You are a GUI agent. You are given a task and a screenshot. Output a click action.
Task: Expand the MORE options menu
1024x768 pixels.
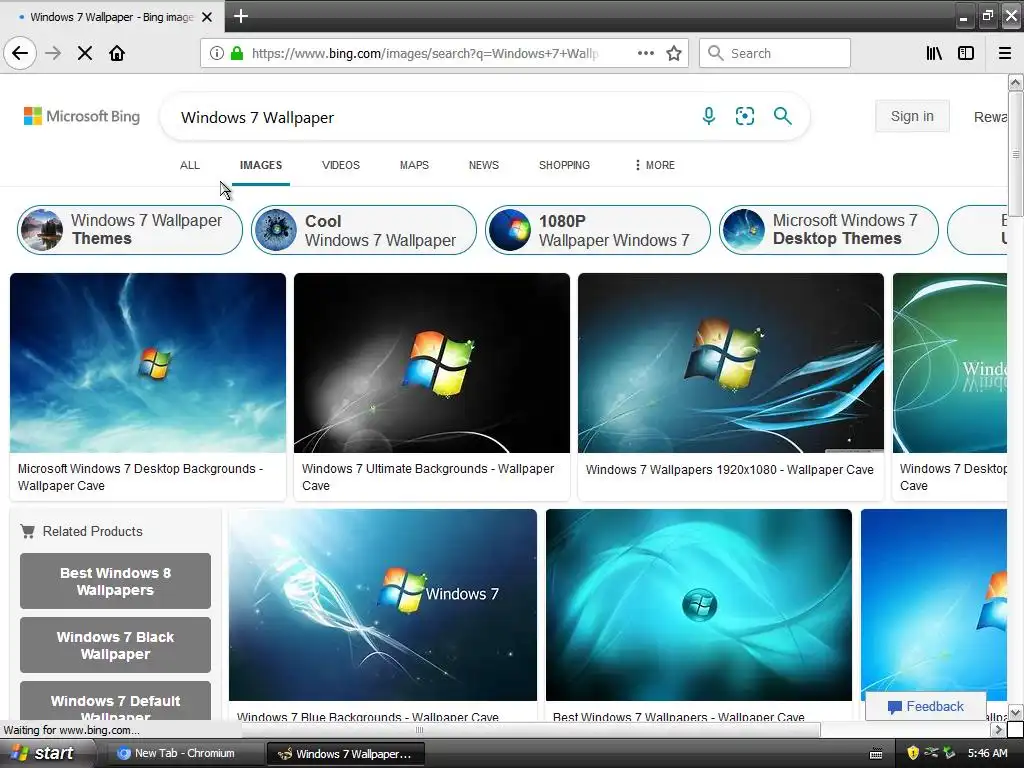tap(655, 165)
